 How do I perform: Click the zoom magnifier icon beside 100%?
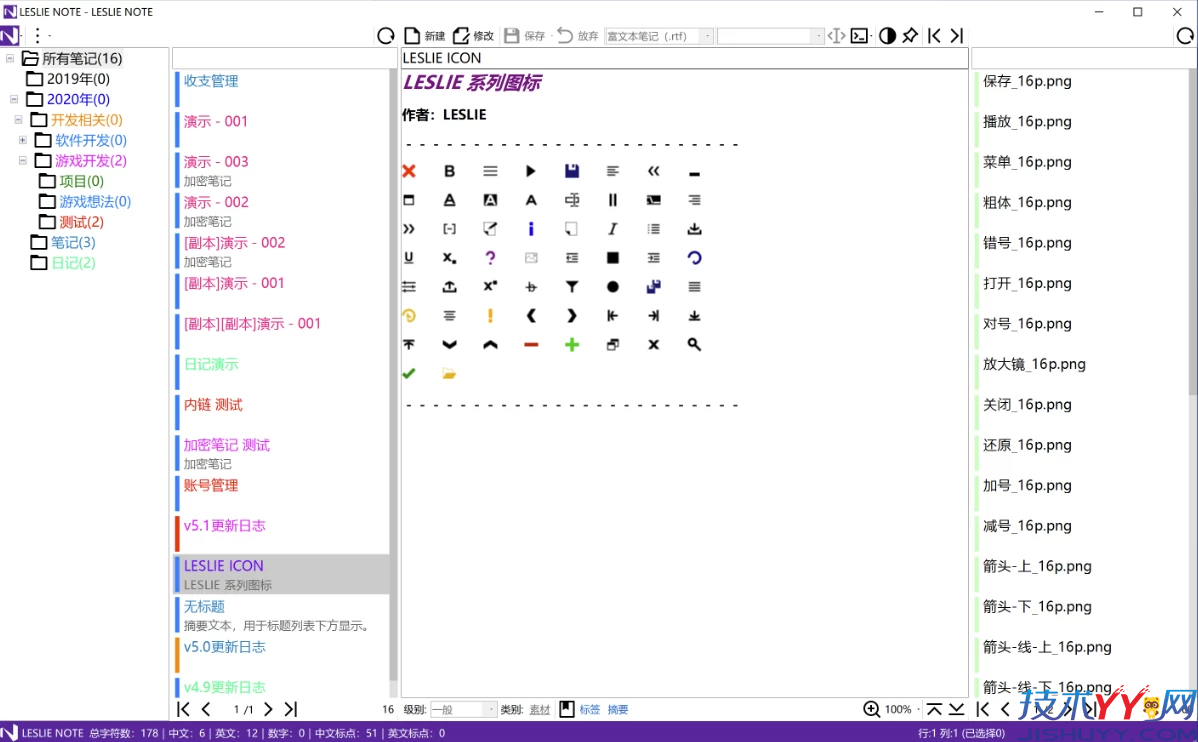[872, 709]
